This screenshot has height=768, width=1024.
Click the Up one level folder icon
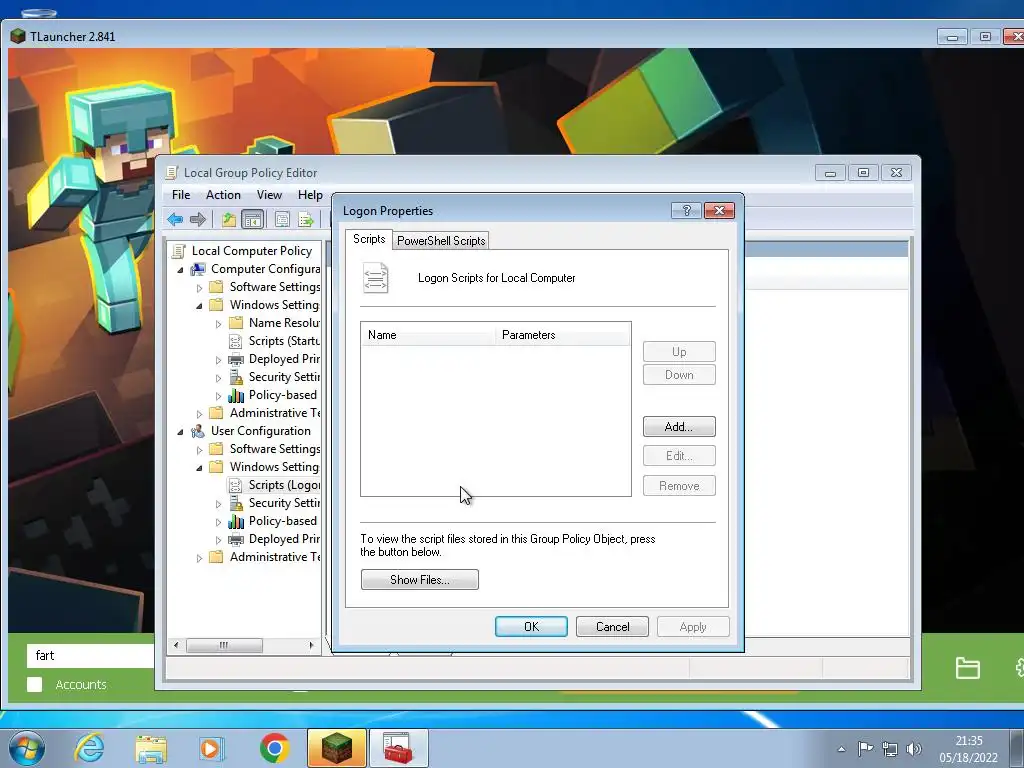pyautogui.click(x=229, y=219)
